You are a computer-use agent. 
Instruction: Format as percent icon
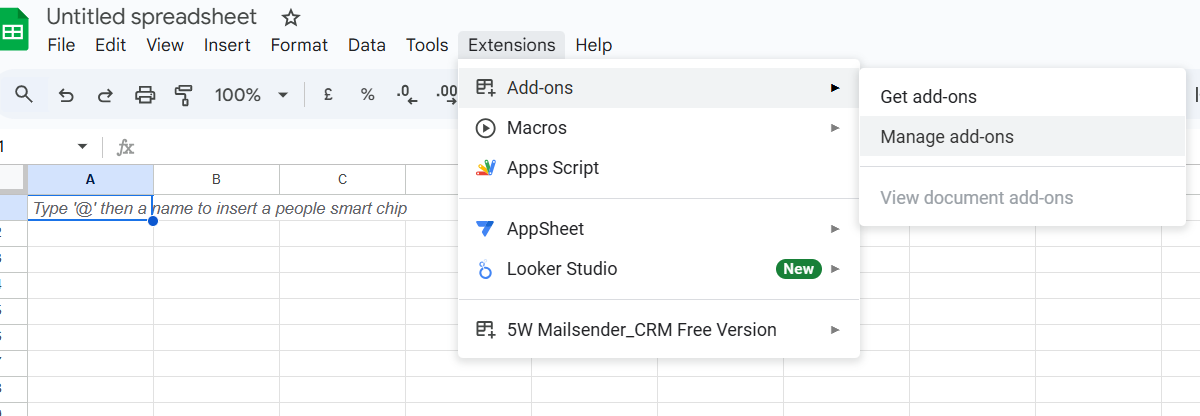tap(367, 95)
